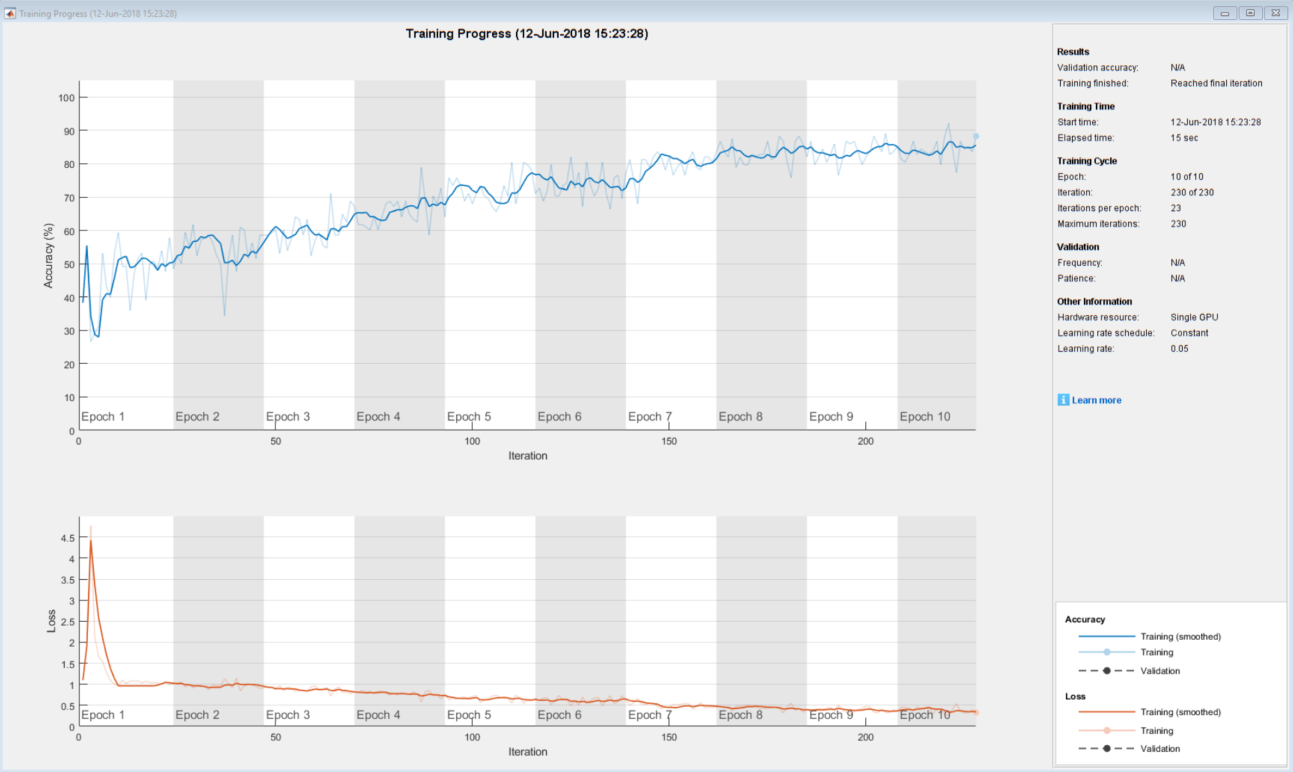Click the Iteration value 230 of 230

tap(1192, 192)
